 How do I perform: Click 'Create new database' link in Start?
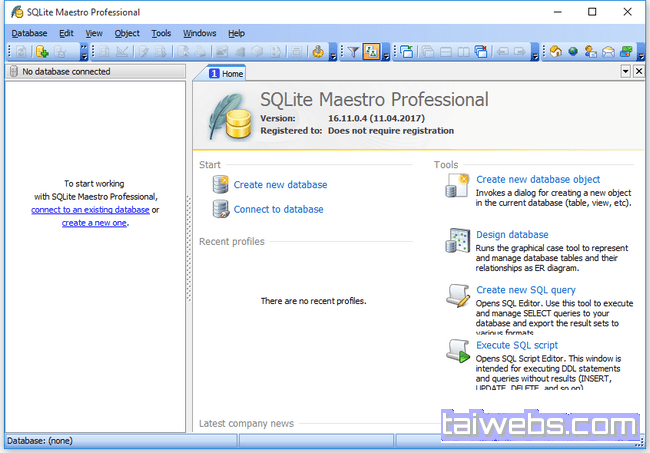click(x=280, y=185)
